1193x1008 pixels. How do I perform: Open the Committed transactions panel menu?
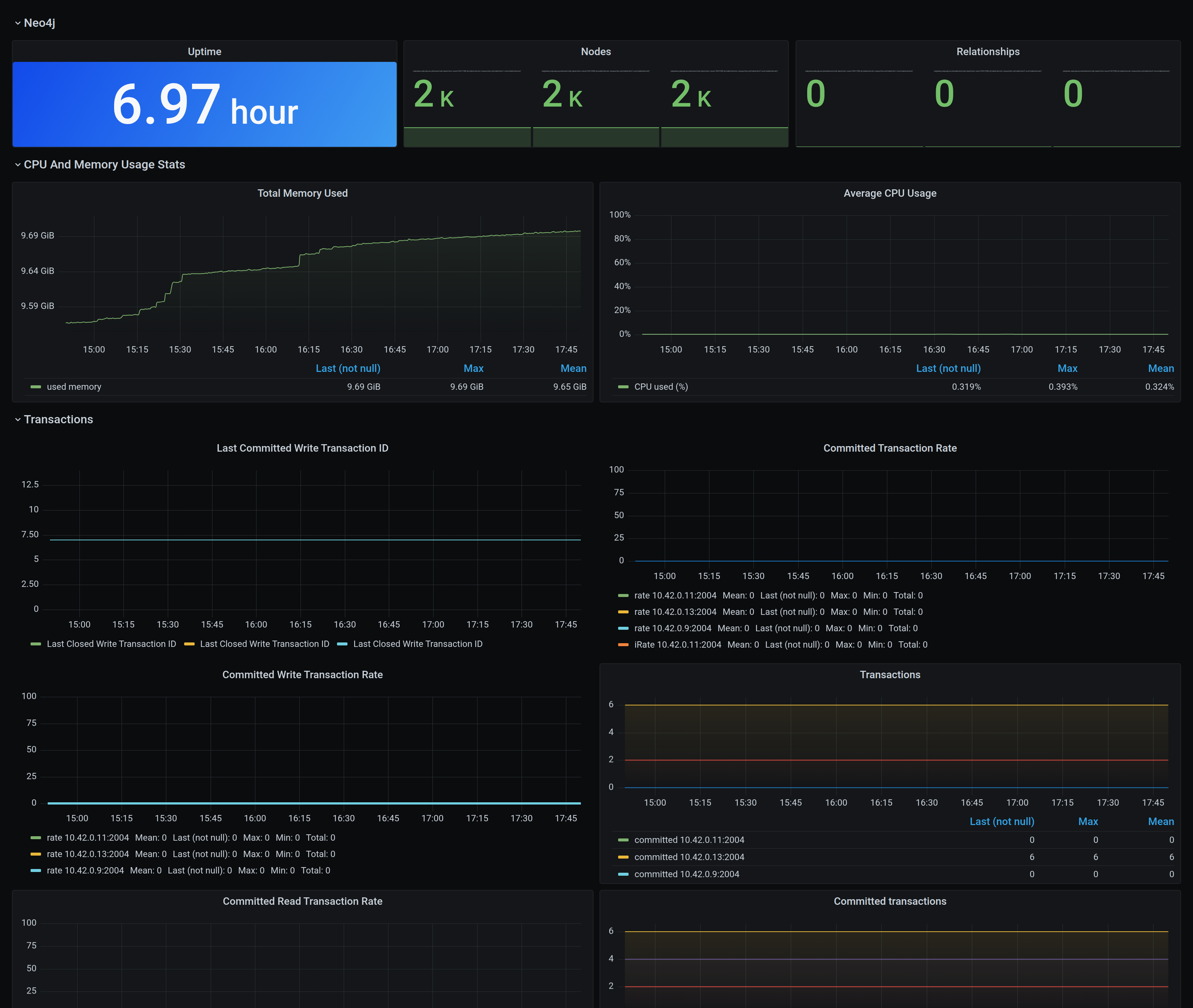[890, 901]
